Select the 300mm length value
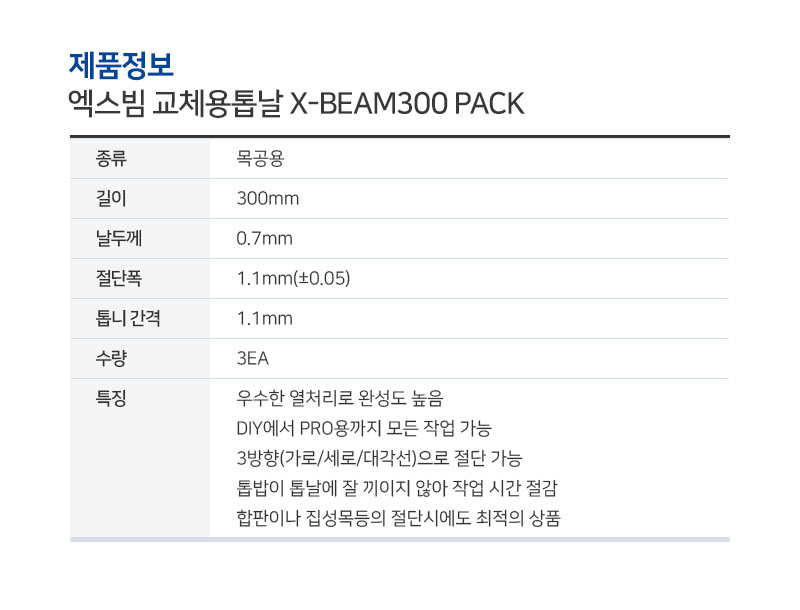This screenshot has width=800, height=610. pyautogui.click(x=268, y=198)
